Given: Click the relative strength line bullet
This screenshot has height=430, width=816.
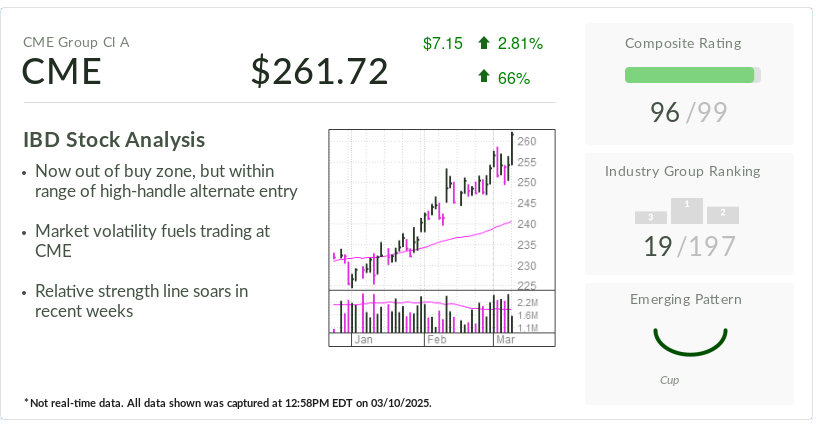Looking at the screenshot, I should (142, 301).
